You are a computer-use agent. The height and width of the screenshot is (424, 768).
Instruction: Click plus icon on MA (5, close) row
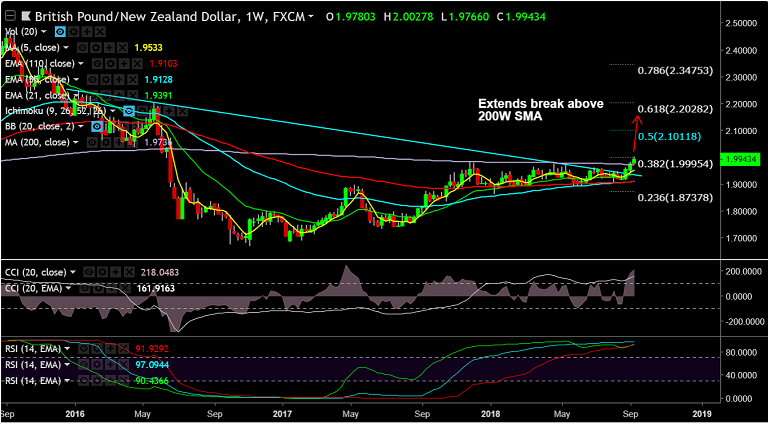click(109, 48)
